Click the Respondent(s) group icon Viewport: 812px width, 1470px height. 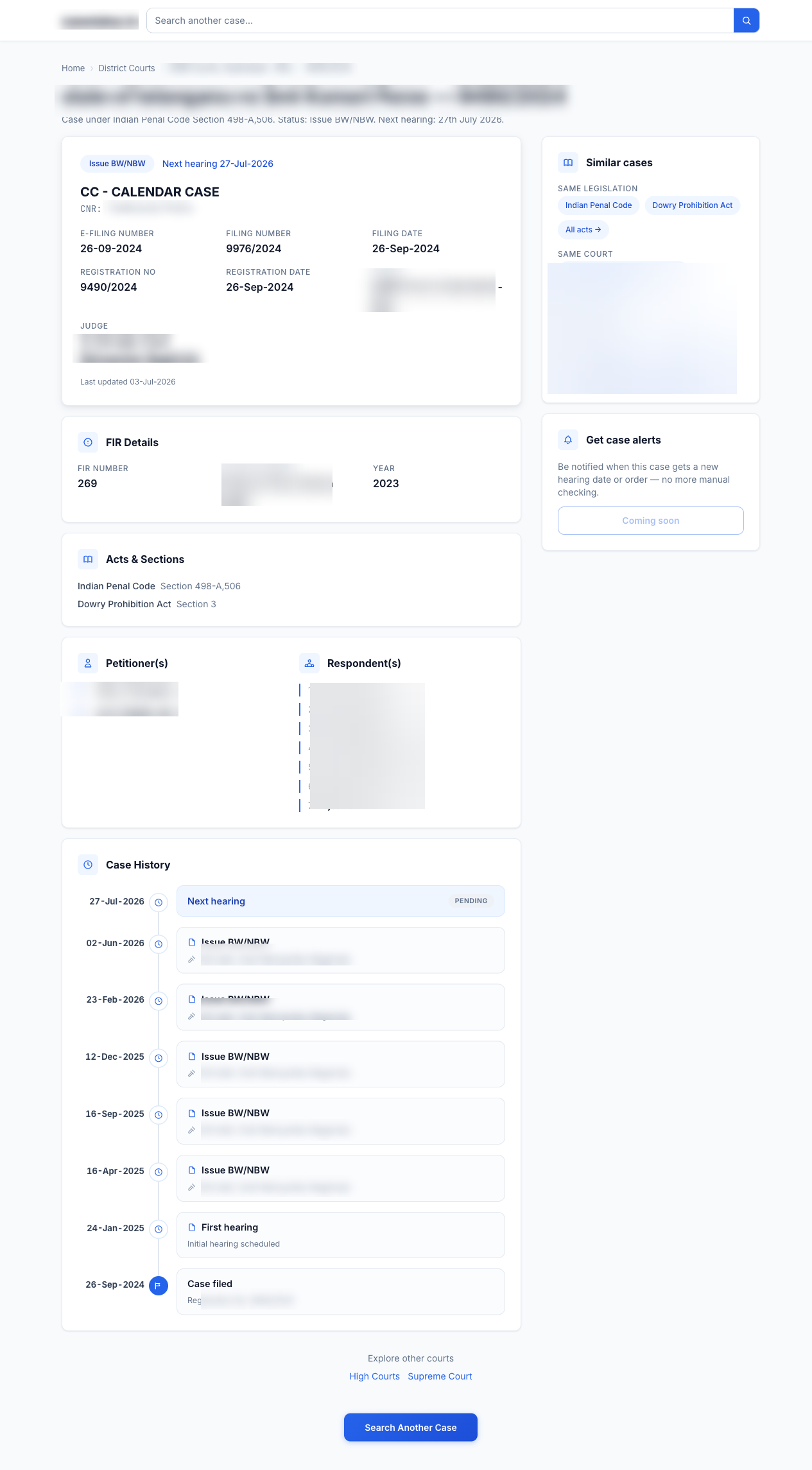coord(309,663)
